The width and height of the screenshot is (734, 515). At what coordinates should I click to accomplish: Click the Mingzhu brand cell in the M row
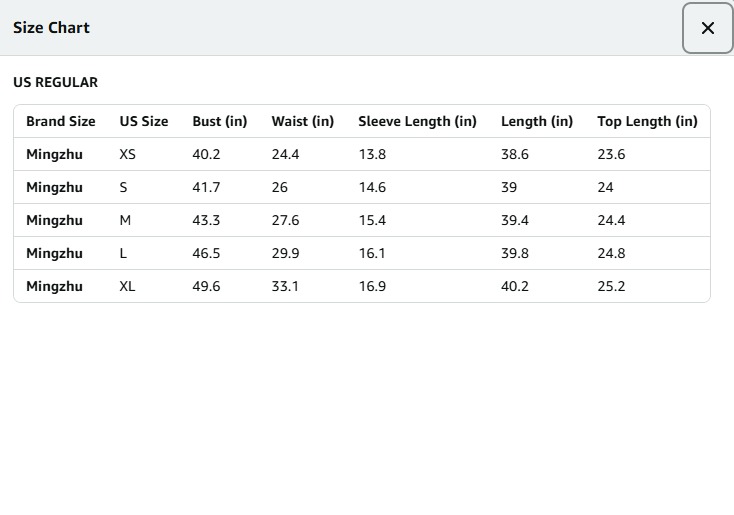coord(54,220)
